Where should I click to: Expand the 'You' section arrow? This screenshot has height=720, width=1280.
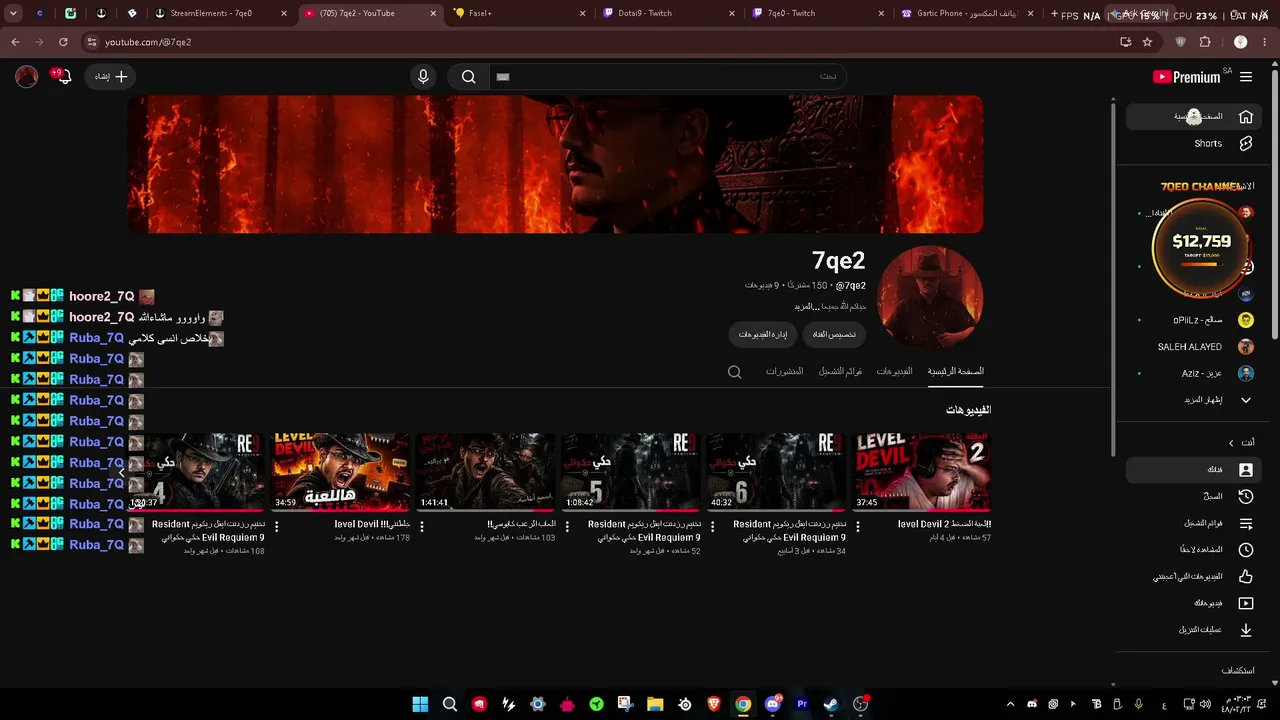pyautogui.click(x=1231, y=443)
